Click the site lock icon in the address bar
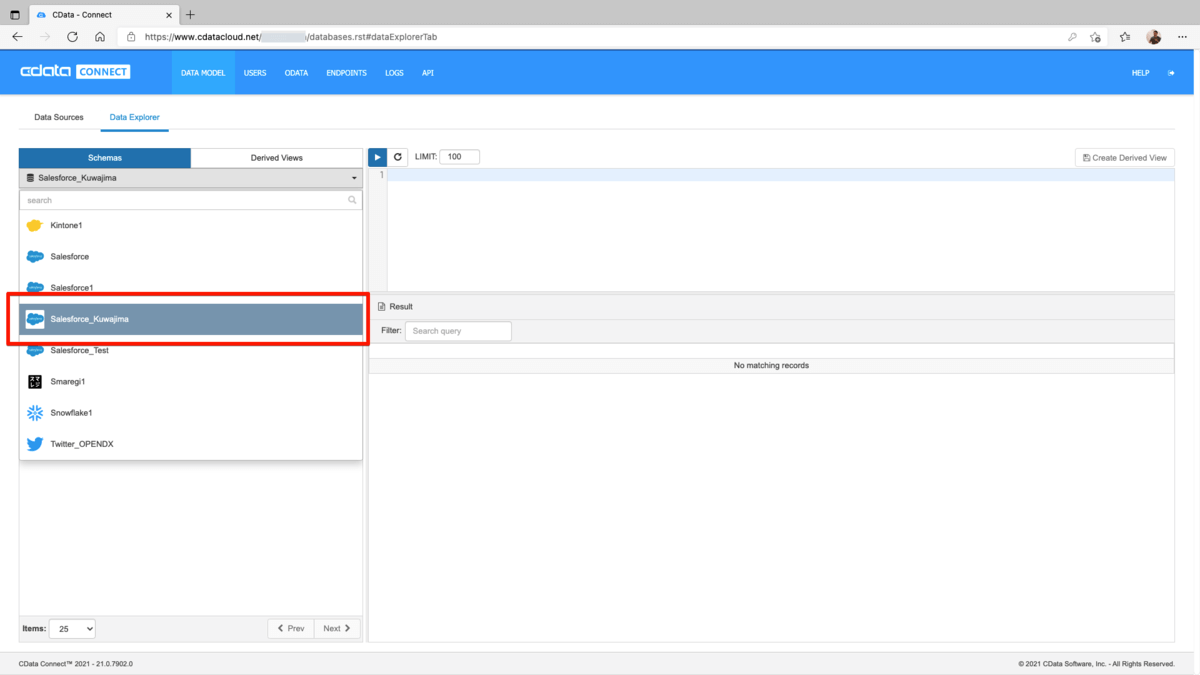Screen dimensions: 1200x675 [131, 37]
